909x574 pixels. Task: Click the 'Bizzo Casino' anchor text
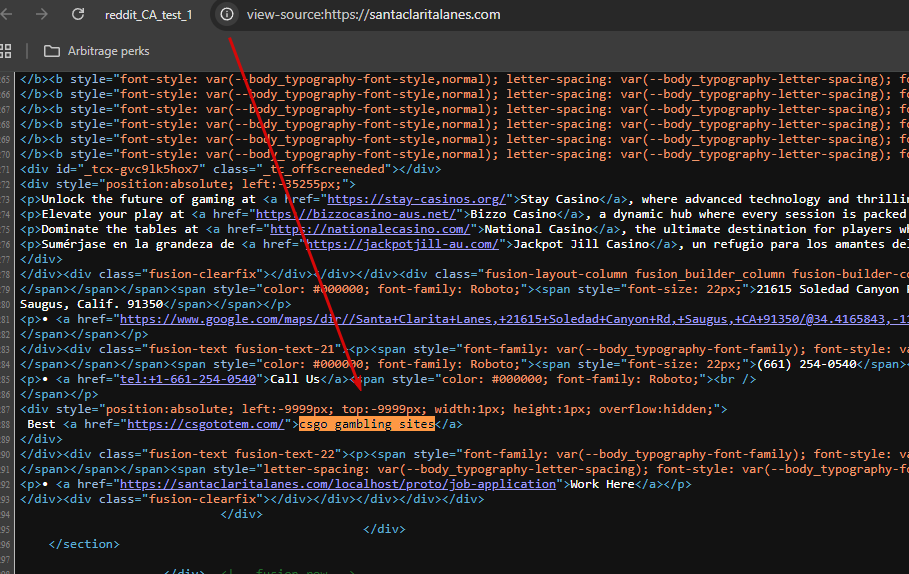click(513, 214)
